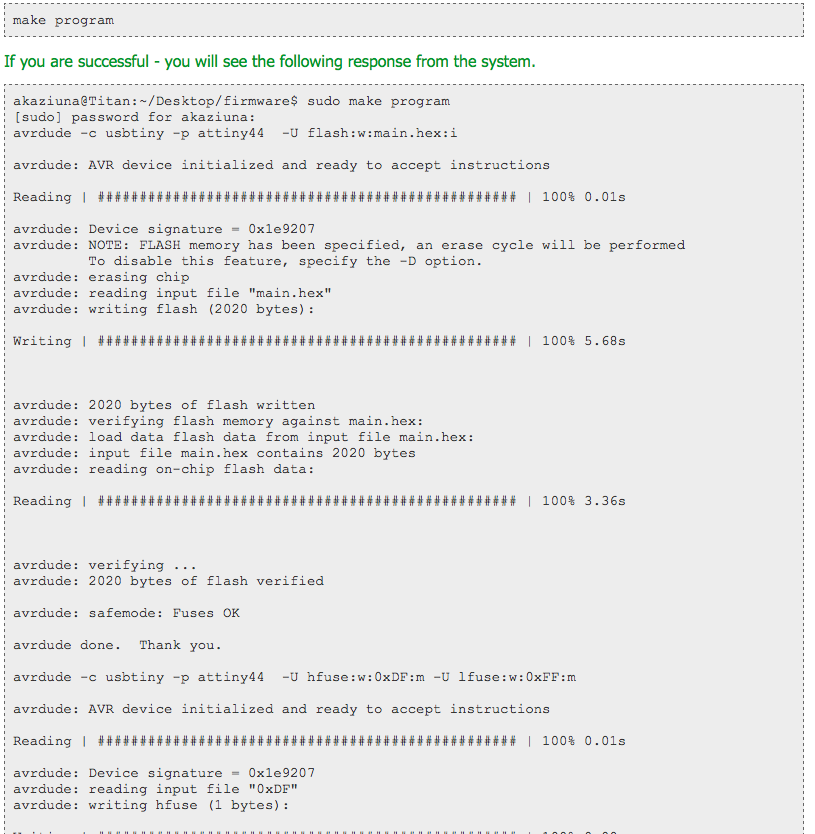Click the first 'flash:w:main.hex:i' avrdude command
815x834 pixels.
(x=235, y=133)
